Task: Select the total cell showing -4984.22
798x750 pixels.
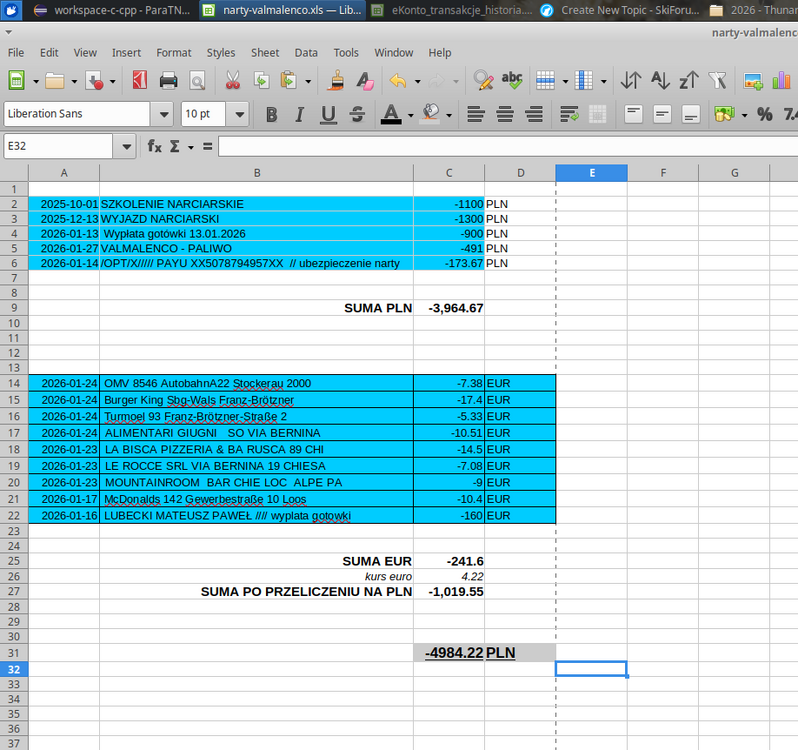Action: (x=449, y=653)
